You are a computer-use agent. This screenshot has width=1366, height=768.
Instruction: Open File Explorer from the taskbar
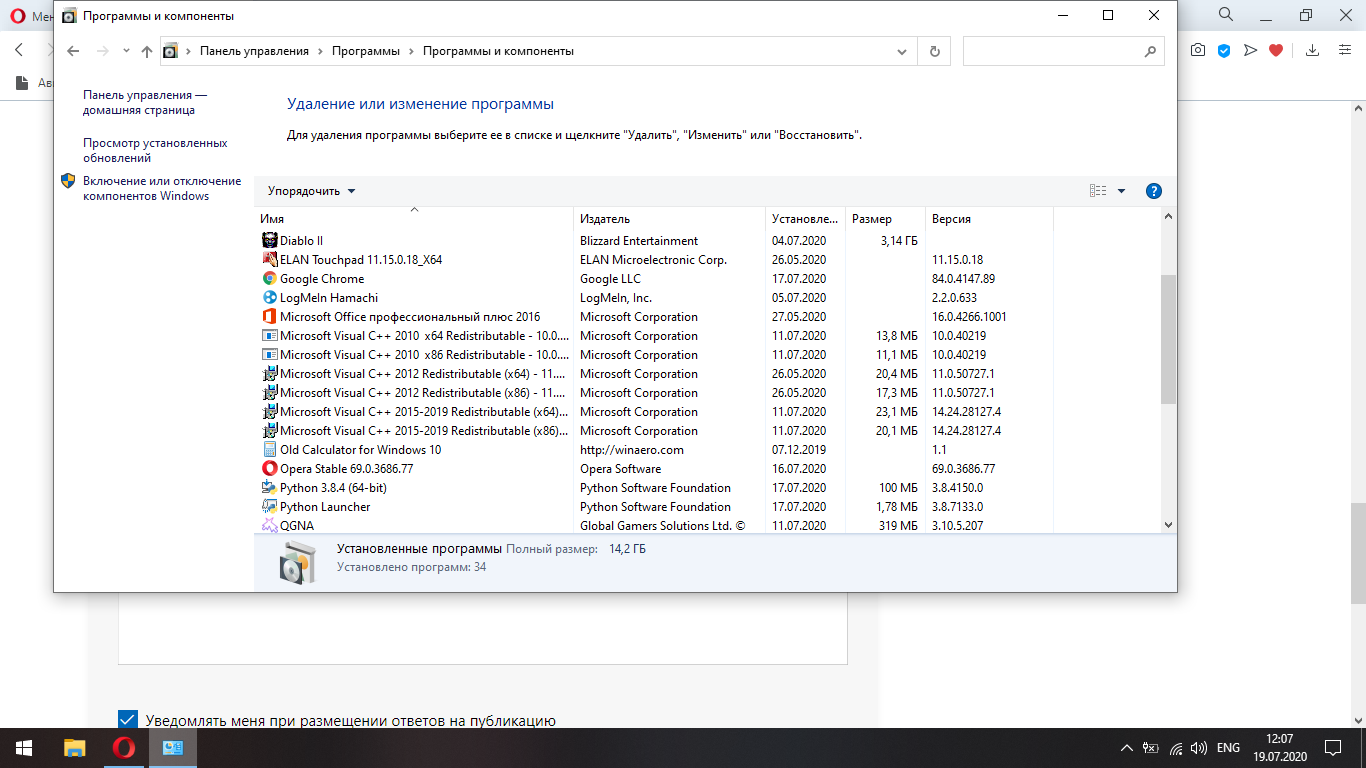tap(75, 747)
